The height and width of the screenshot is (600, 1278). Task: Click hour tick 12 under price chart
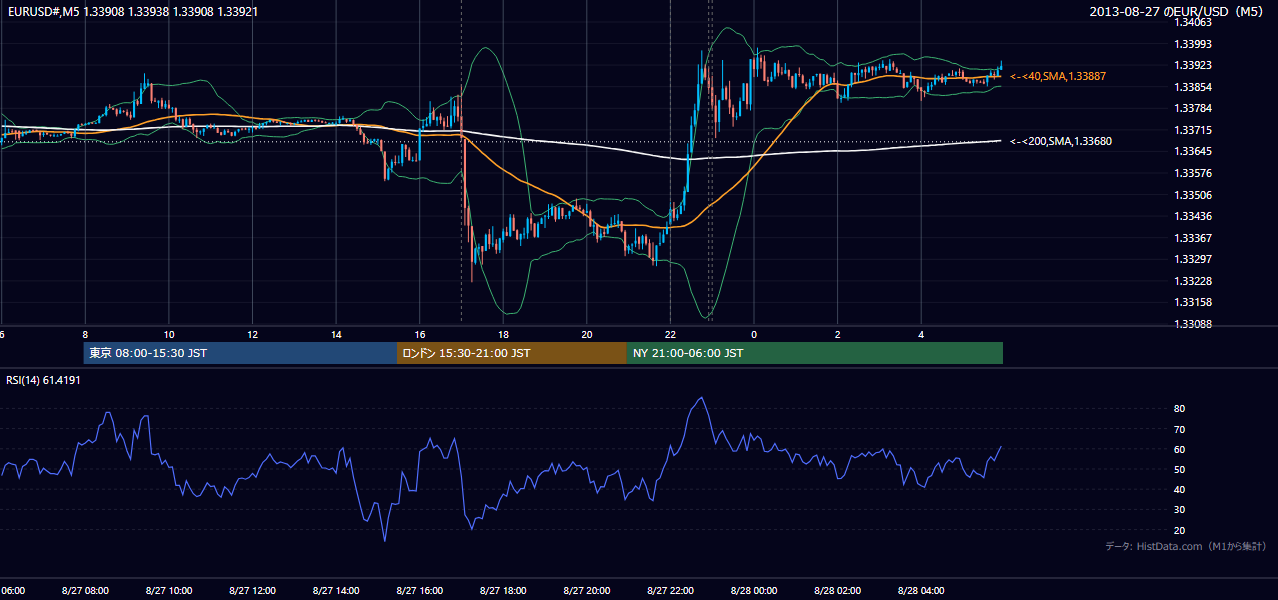[252, 334]
